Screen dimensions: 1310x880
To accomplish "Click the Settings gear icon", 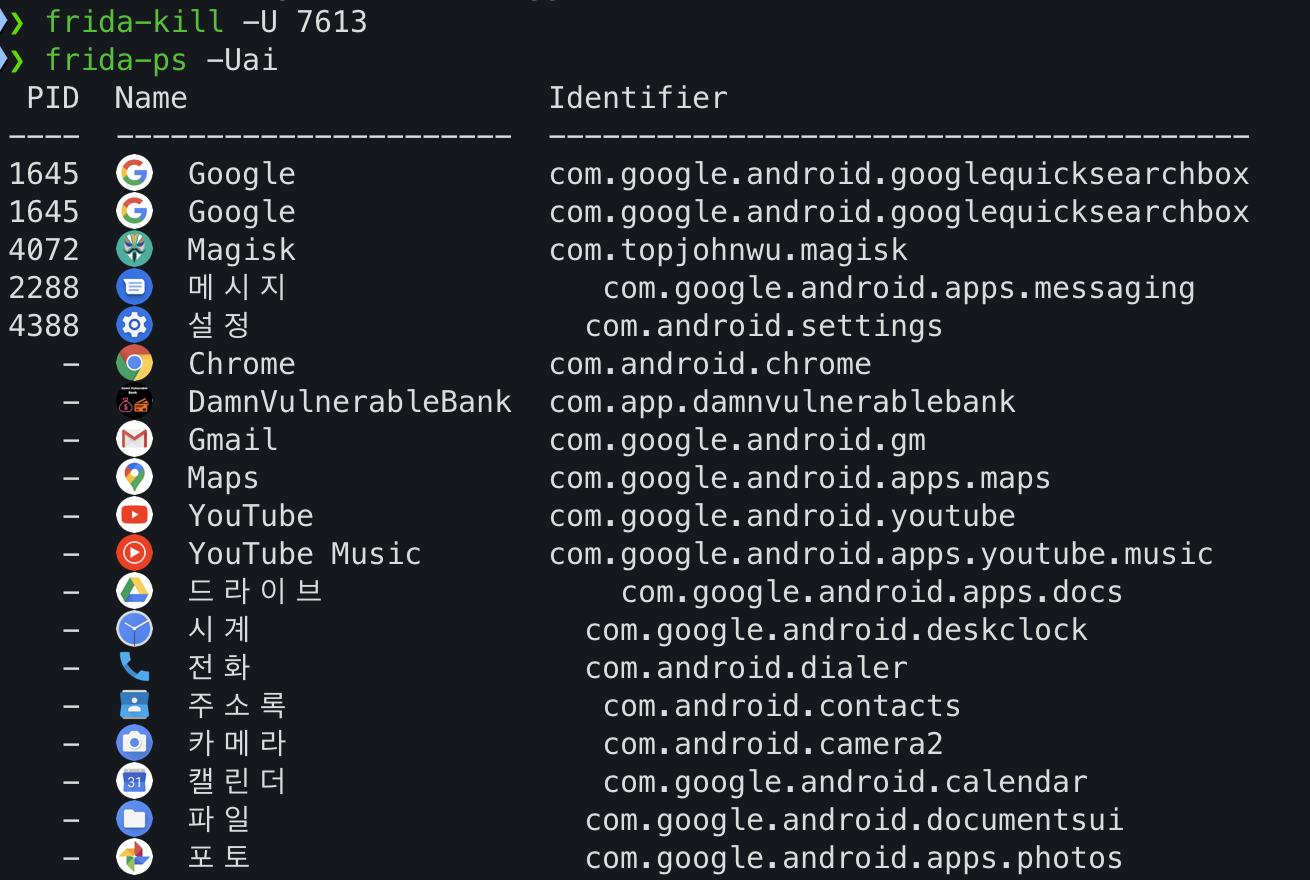I will (x=134, y=326).
